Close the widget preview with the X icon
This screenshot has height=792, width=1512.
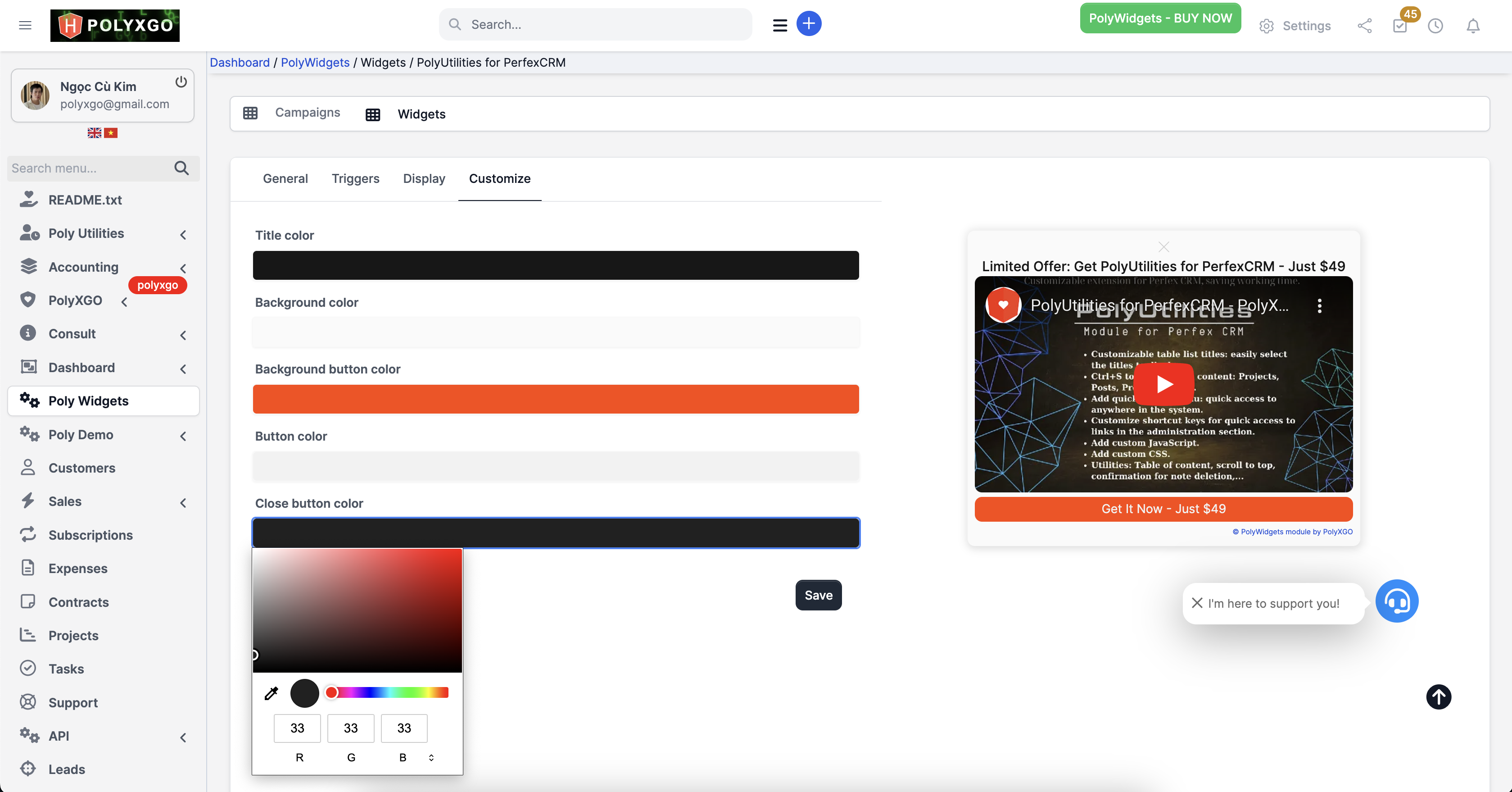(1164, 246)
